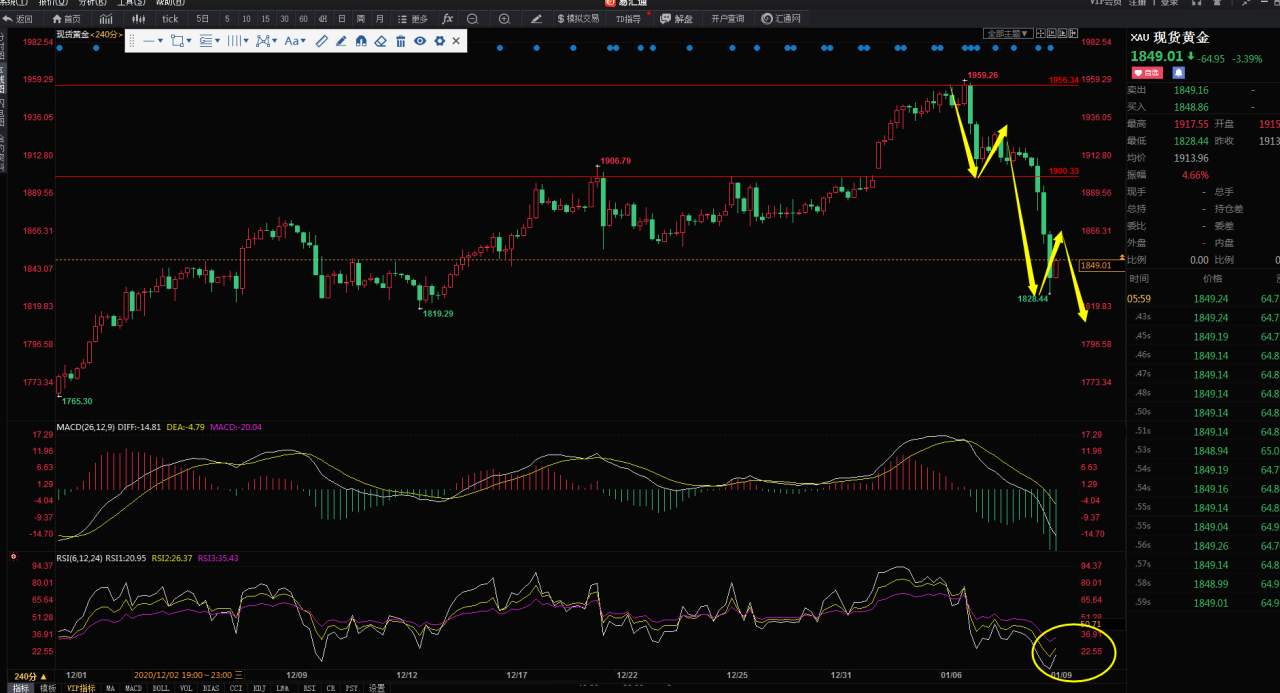
Task: Select the MA indicator
Action: (110, 688)
